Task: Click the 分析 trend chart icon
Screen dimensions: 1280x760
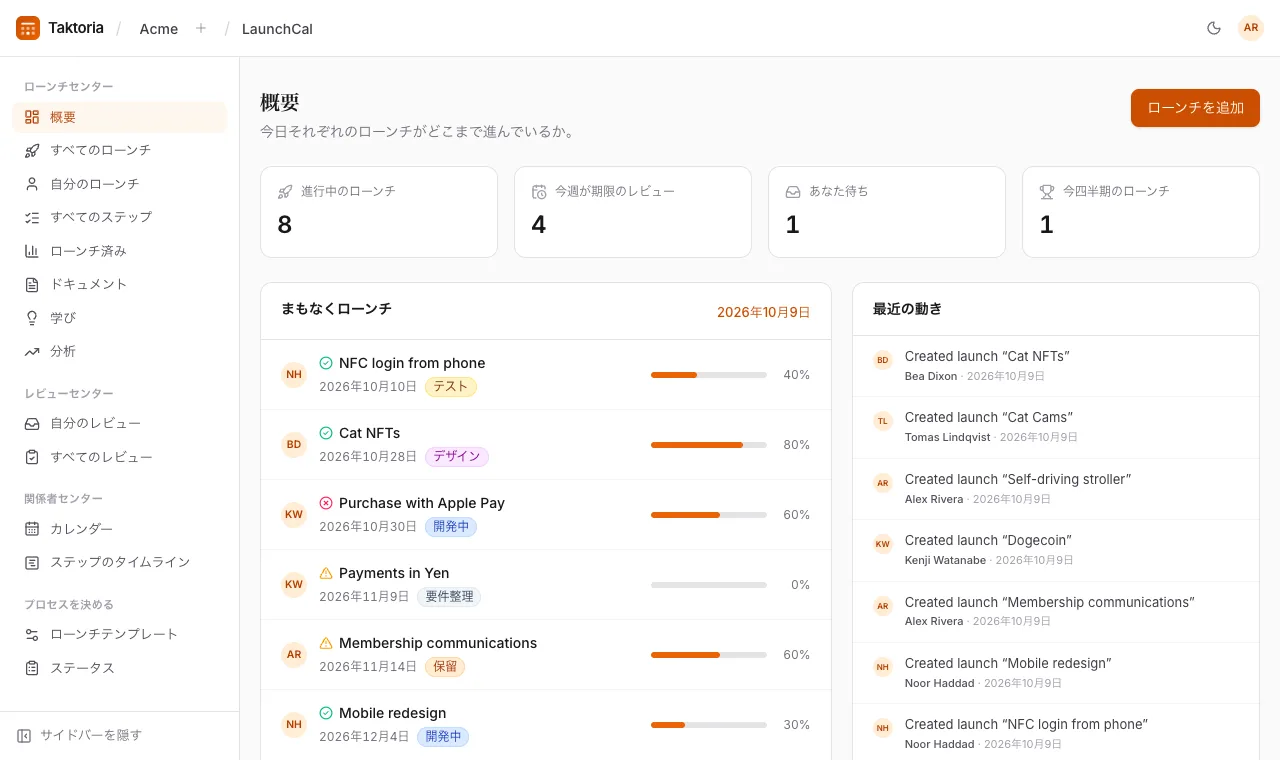Action: (32, 351)
